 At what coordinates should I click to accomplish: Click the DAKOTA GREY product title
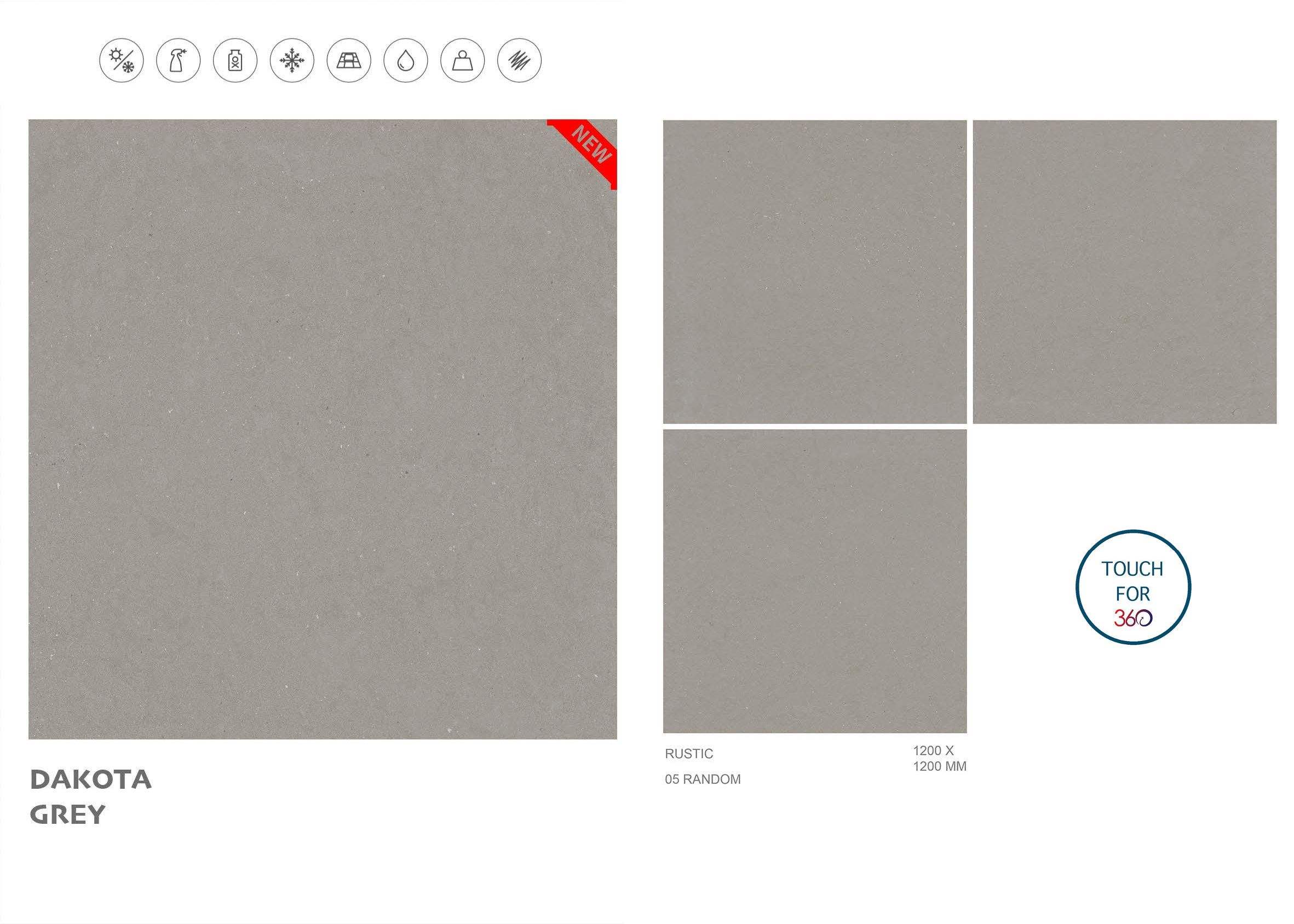click(x=91, y=796)
